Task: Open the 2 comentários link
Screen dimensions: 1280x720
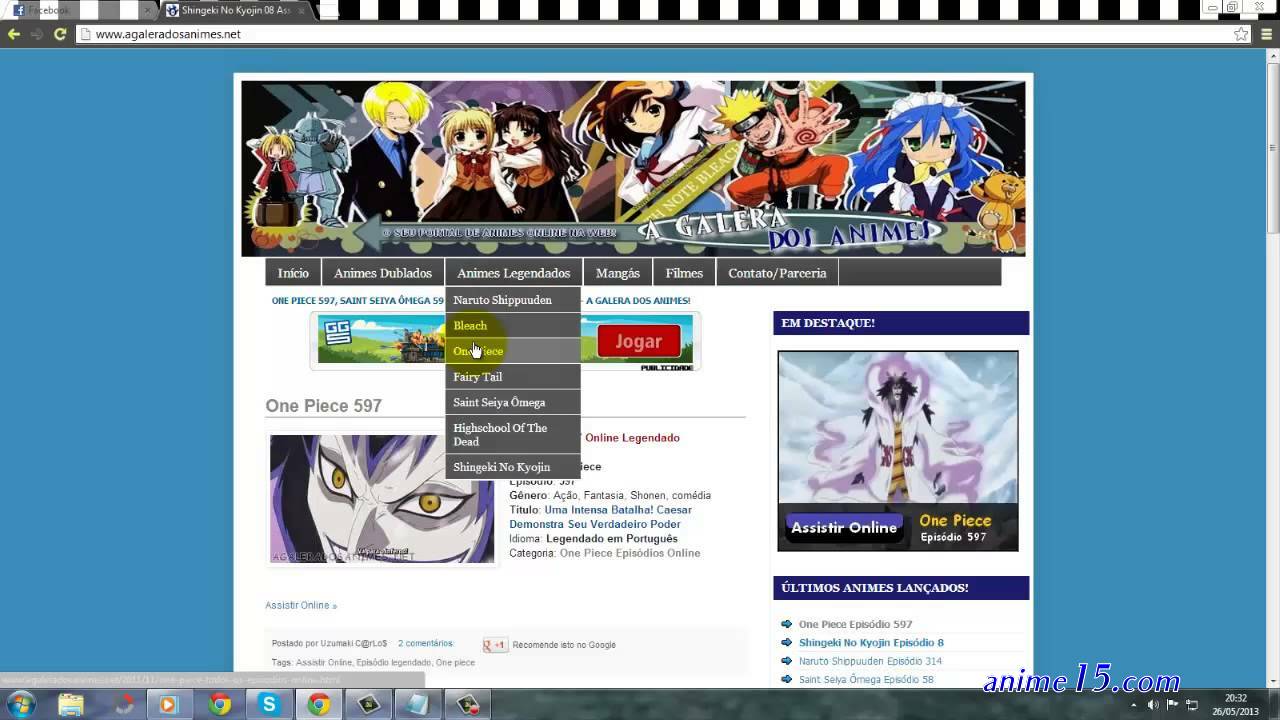Action: pyautogui.click(x=425, y=643)
